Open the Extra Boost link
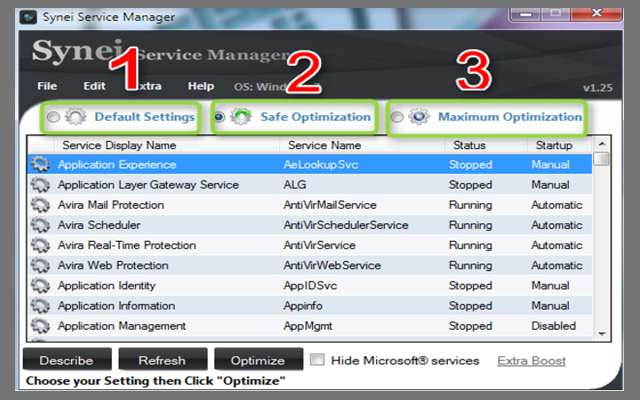 tap(531, 361)
